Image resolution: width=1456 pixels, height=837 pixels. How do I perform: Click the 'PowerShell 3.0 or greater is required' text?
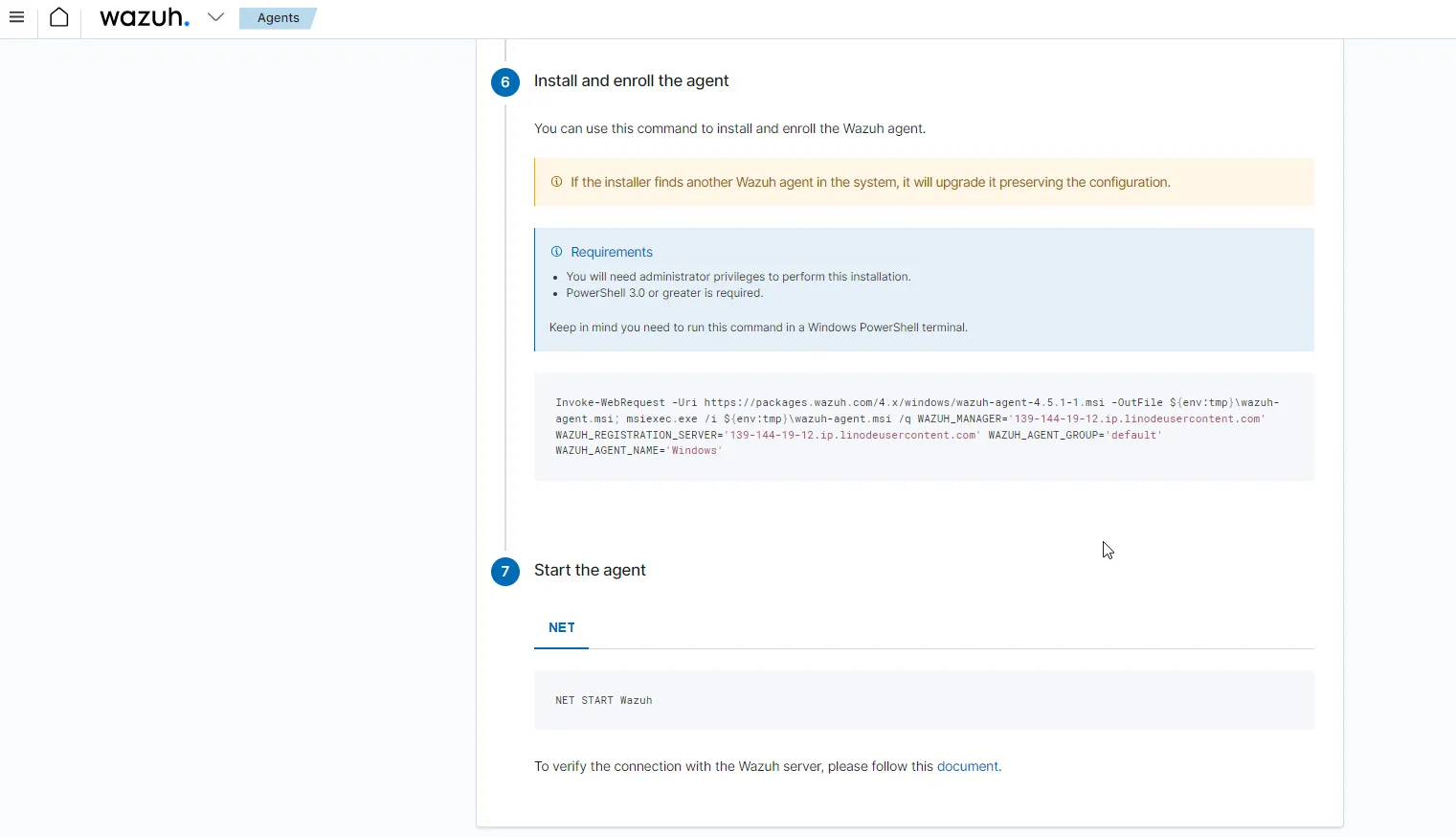click(x=664, y=293)
